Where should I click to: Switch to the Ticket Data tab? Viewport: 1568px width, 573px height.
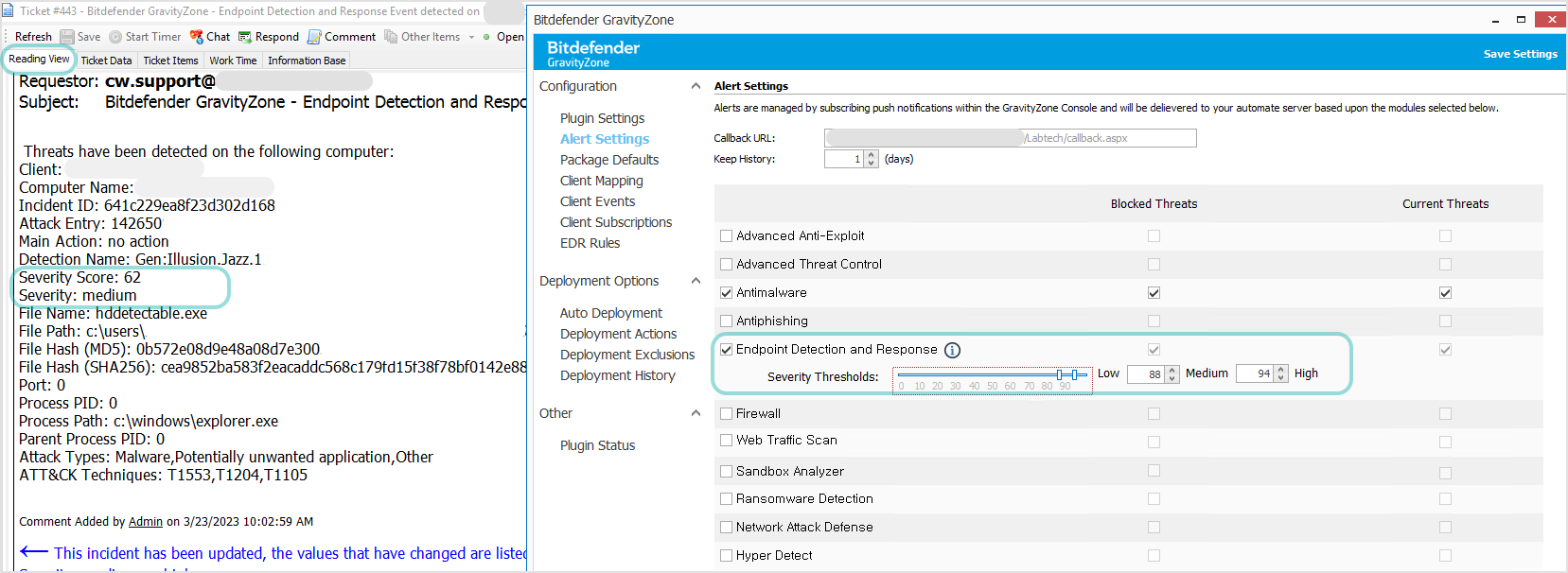click(x=106, y=61)
